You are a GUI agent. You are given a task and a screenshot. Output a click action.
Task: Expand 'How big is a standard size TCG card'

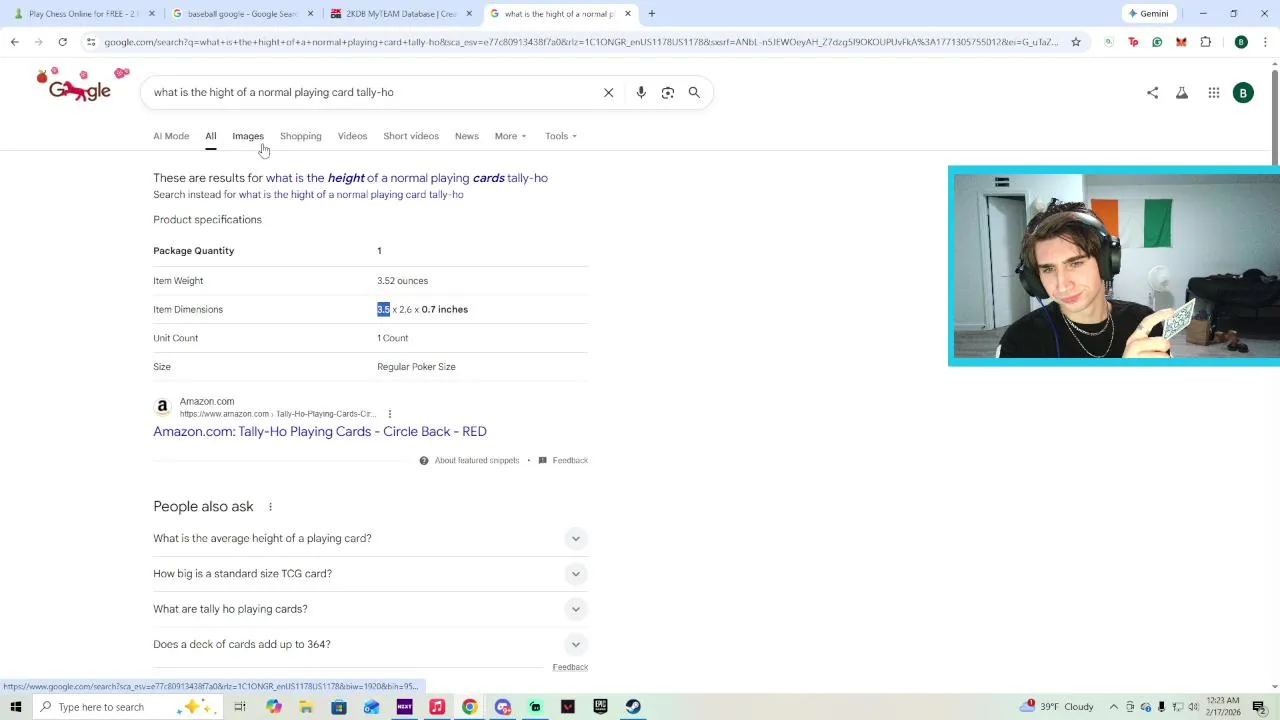[x=575, y=574]
